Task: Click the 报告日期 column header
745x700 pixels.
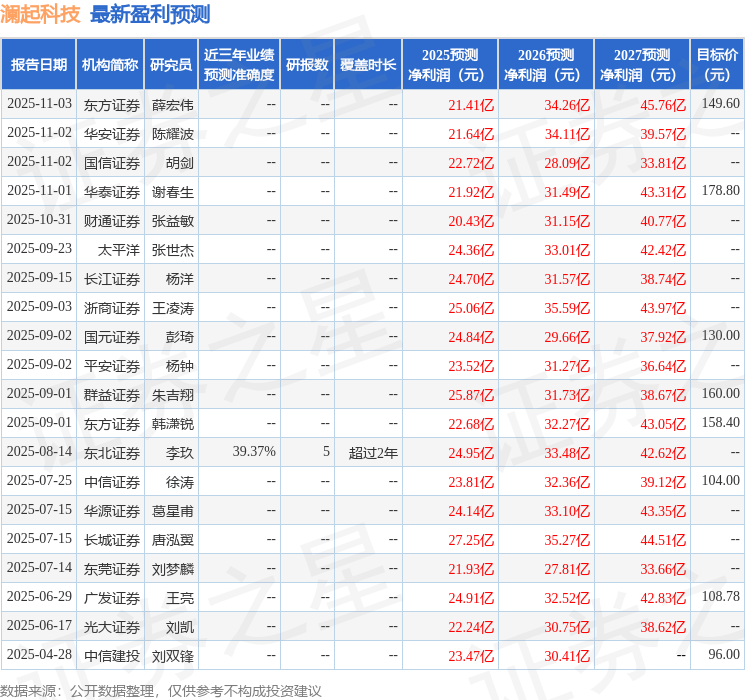Action: [38, 65]
